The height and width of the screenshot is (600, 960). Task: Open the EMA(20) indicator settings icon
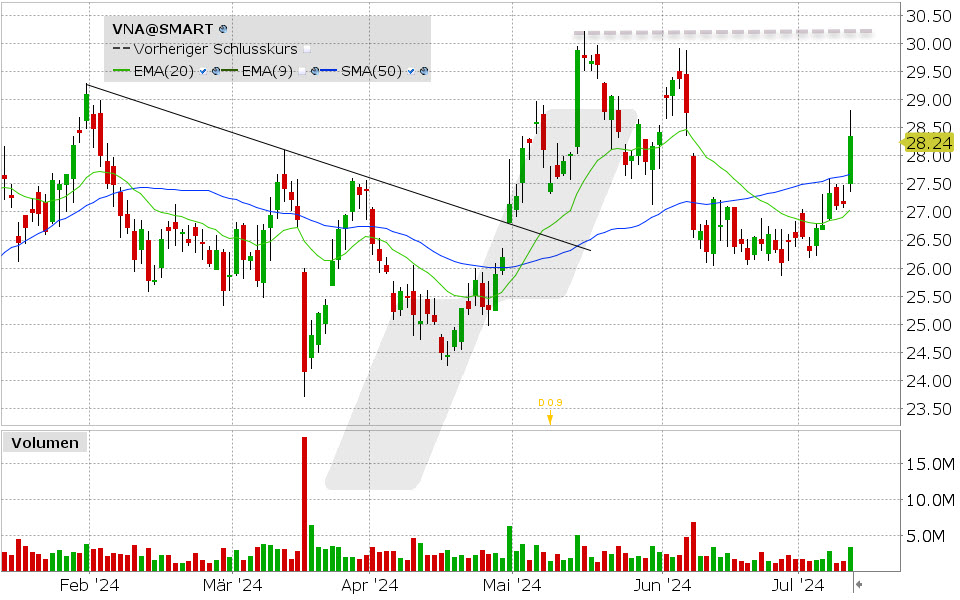[216, 71]
